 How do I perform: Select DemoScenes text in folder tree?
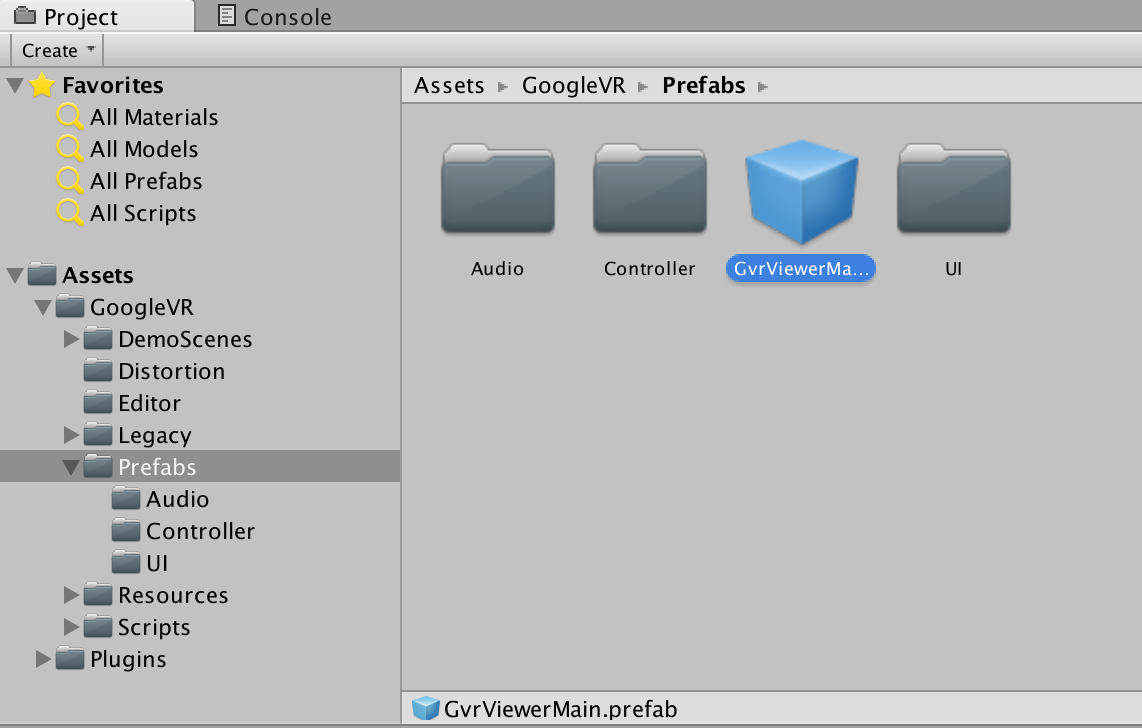tap(185, 339)
